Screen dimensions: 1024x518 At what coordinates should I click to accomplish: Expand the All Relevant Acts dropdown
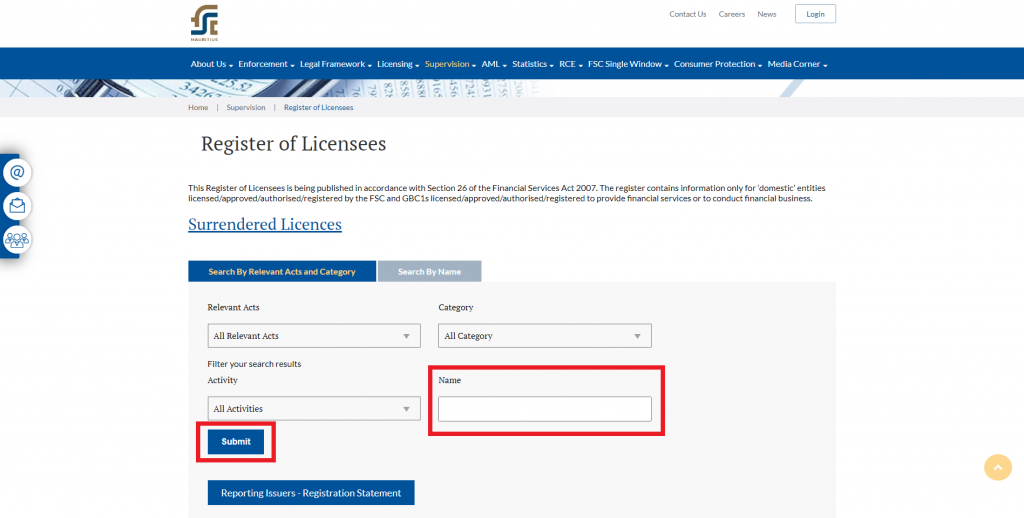pyautogui.click(x=314, y=336)
